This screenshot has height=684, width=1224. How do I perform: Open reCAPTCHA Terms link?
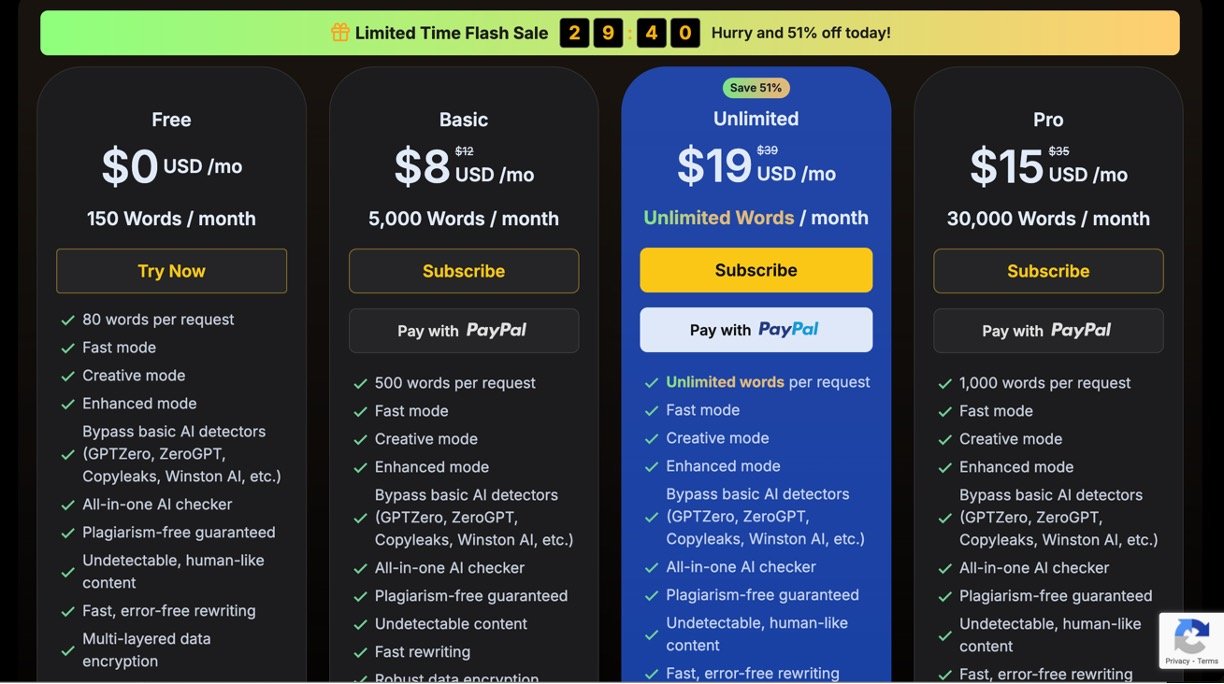(1208, 661)
